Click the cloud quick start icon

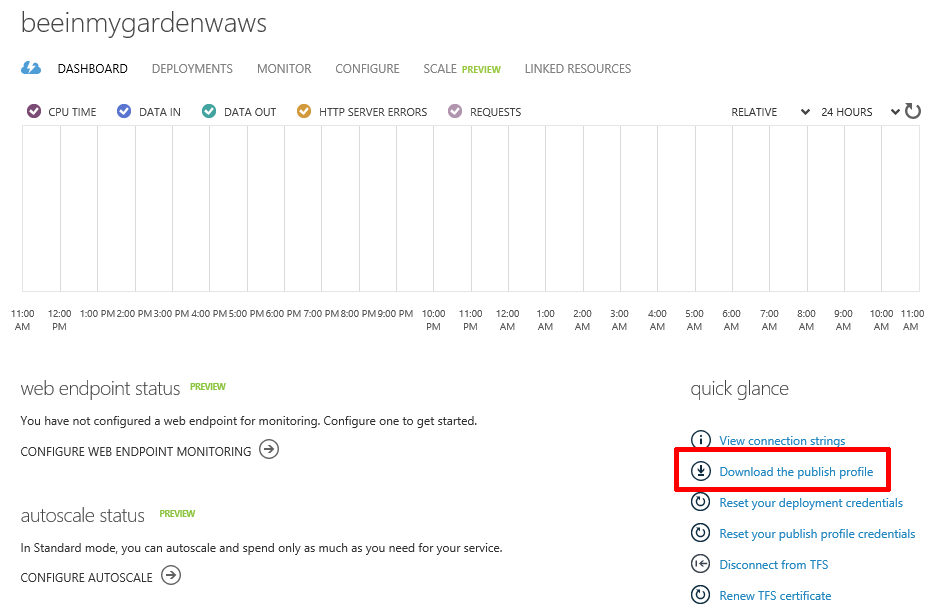tap(31, 68)
